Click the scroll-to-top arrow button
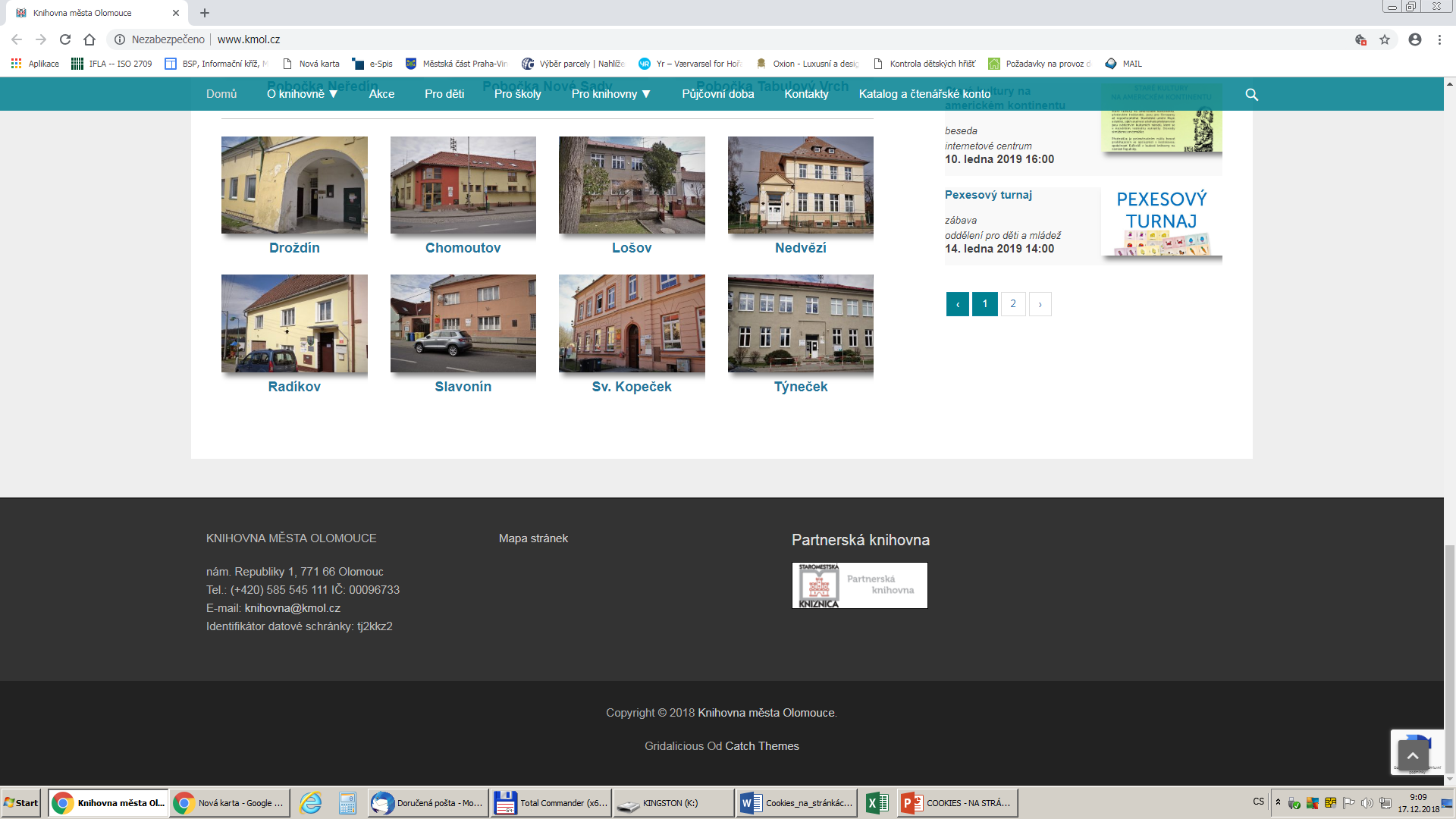Image resolution: width=1456 pixels, height=819 pixels. pyautogui.click(x=1413, y=755)
